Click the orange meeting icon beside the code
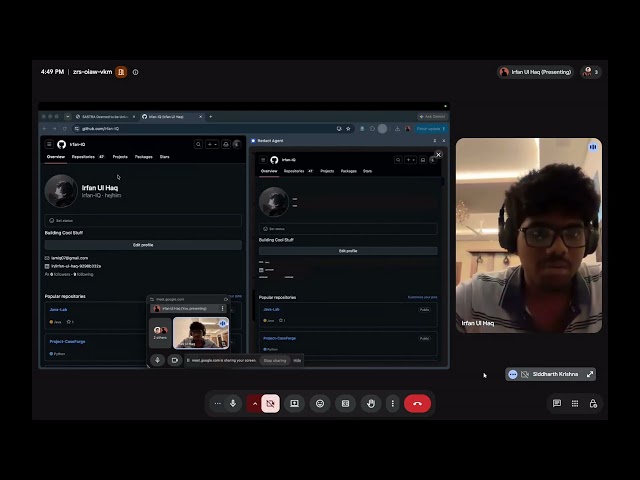Screen dimensions: 640x480 121,72
